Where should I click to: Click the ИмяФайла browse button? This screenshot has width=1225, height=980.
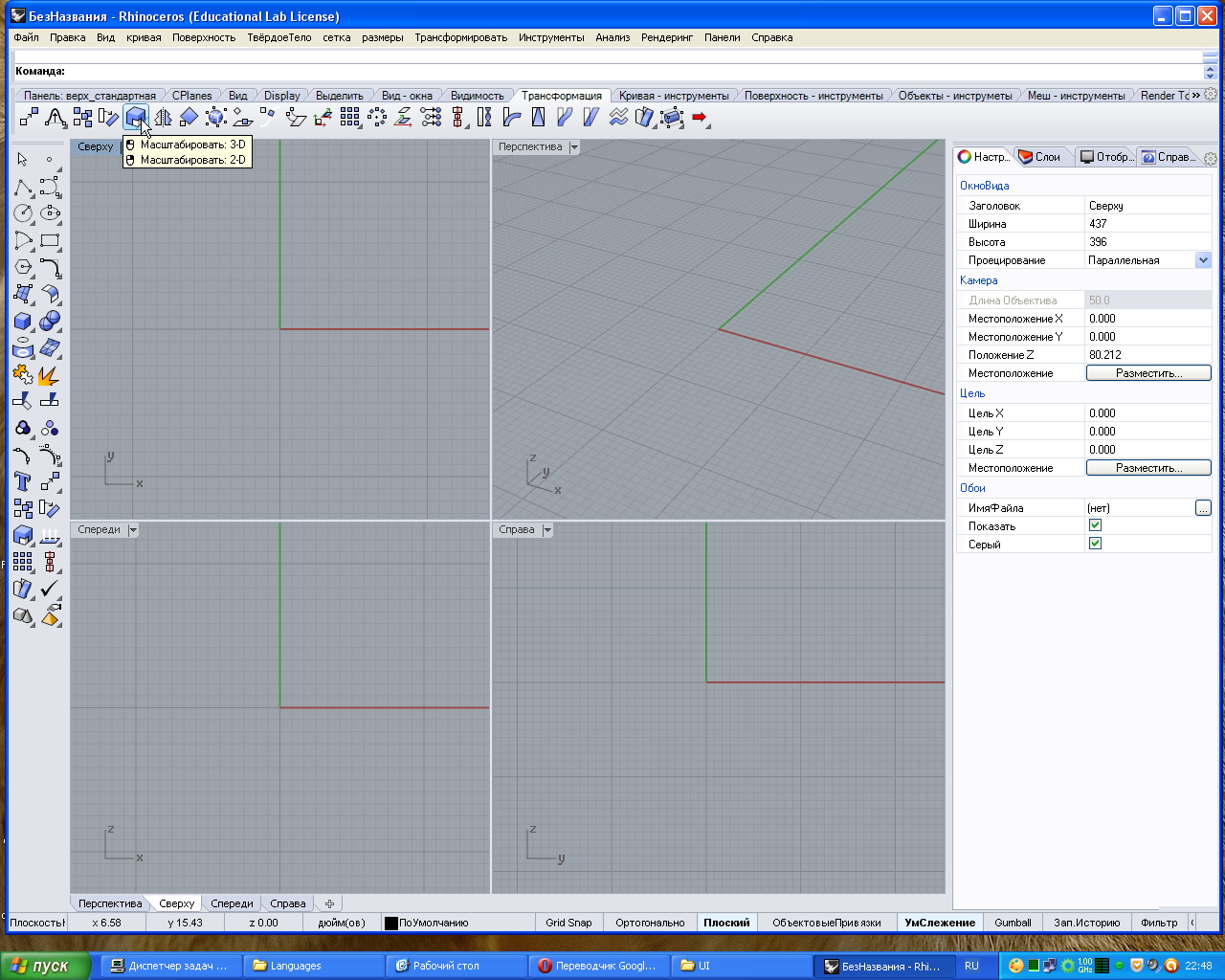tap(1203, 508)
